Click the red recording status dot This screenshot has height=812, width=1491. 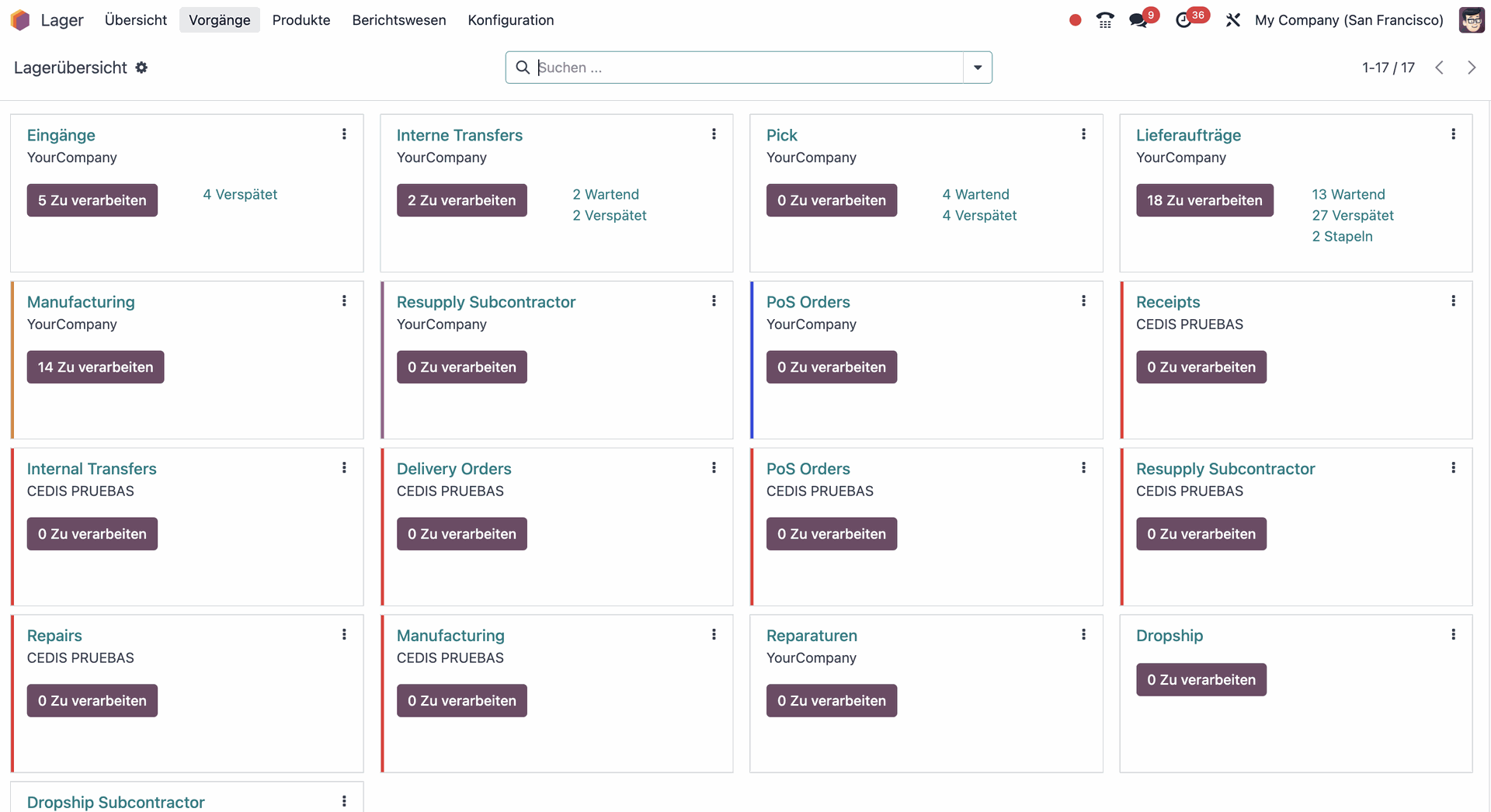pyautogui.click(x=1075, y=20)
